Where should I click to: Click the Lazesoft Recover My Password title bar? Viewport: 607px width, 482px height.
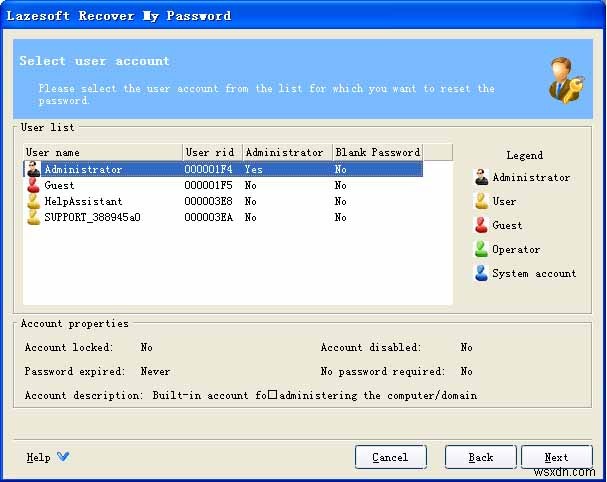click(x=304, y=15)
